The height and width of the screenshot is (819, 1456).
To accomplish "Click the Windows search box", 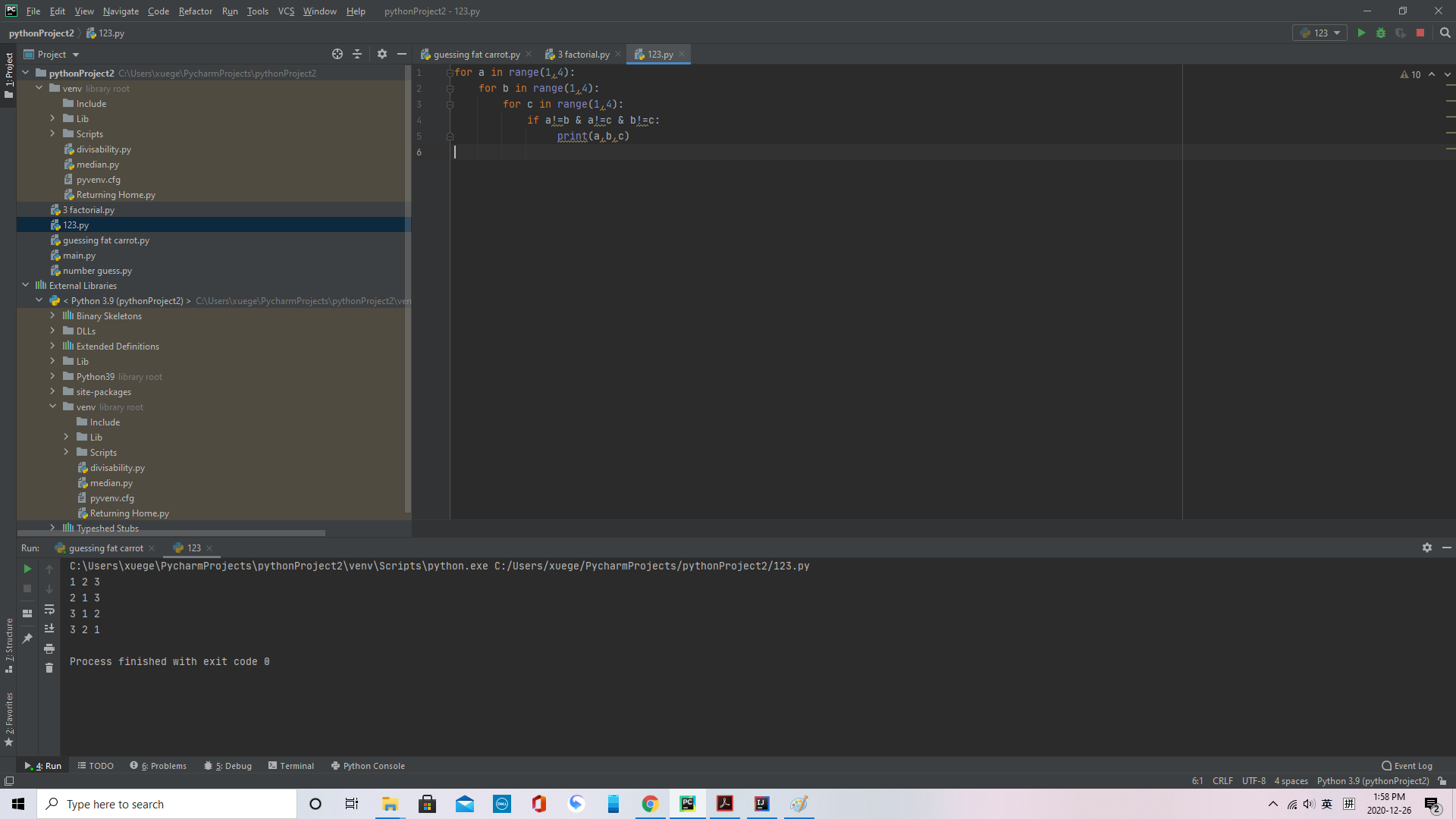I will pos(167,804).
